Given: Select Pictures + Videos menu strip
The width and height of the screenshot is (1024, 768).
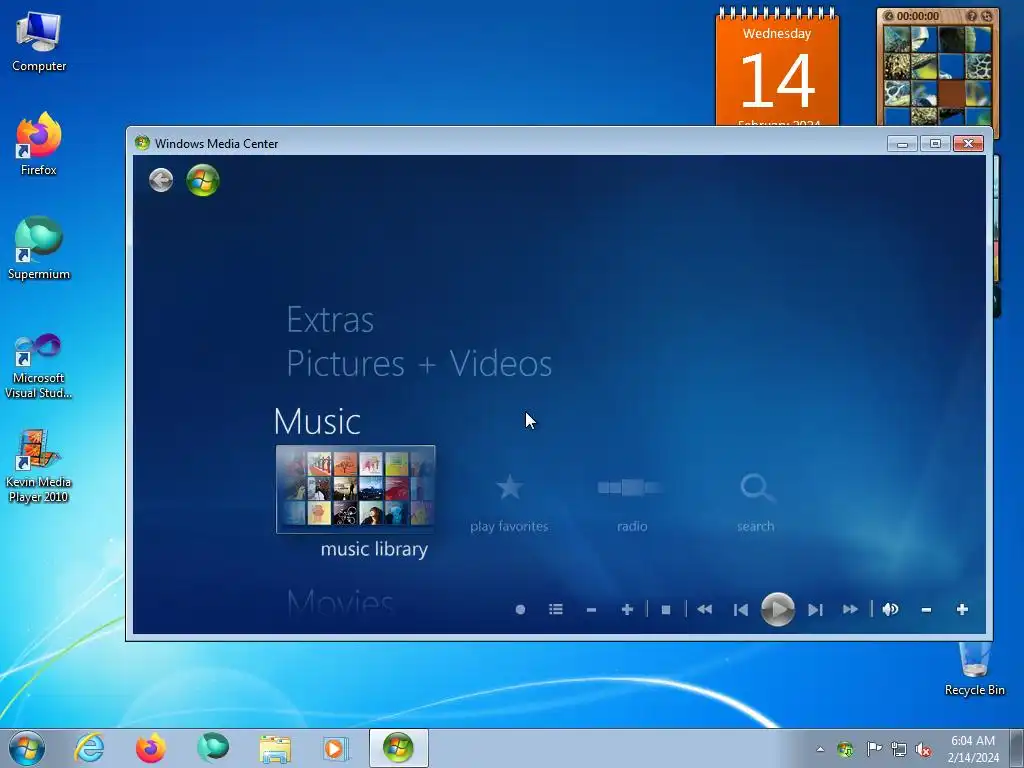Looking at the screenshot, I should (x=419, y=364).
